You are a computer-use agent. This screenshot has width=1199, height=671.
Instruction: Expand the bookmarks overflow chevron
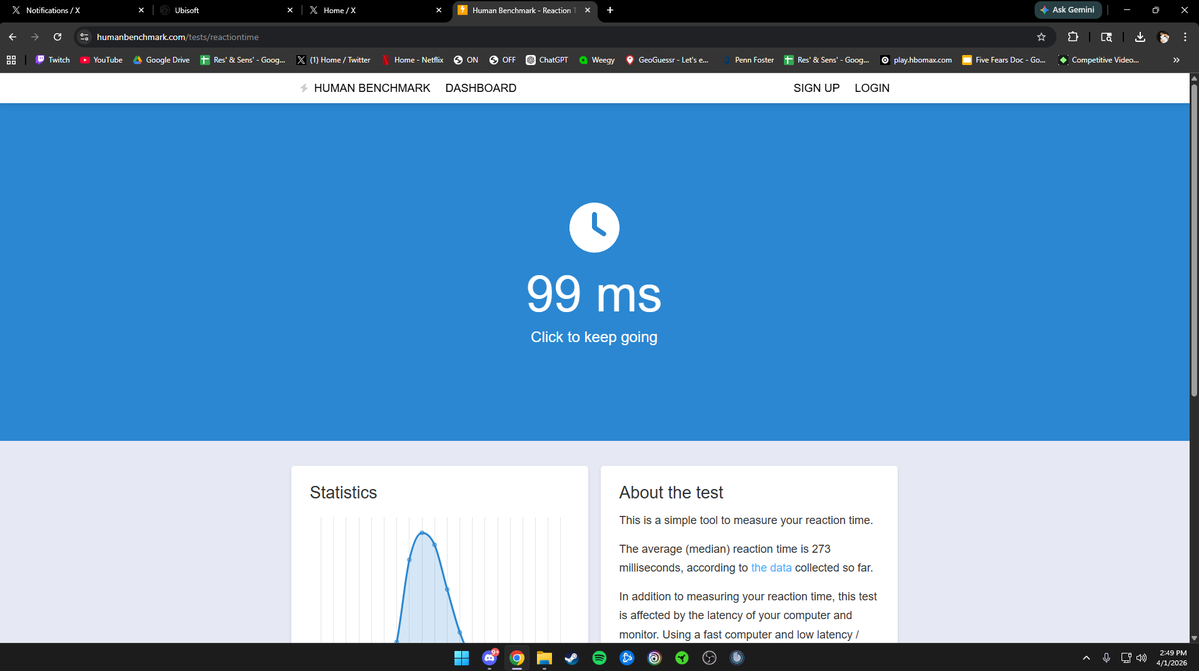(x=1176, y=60)
